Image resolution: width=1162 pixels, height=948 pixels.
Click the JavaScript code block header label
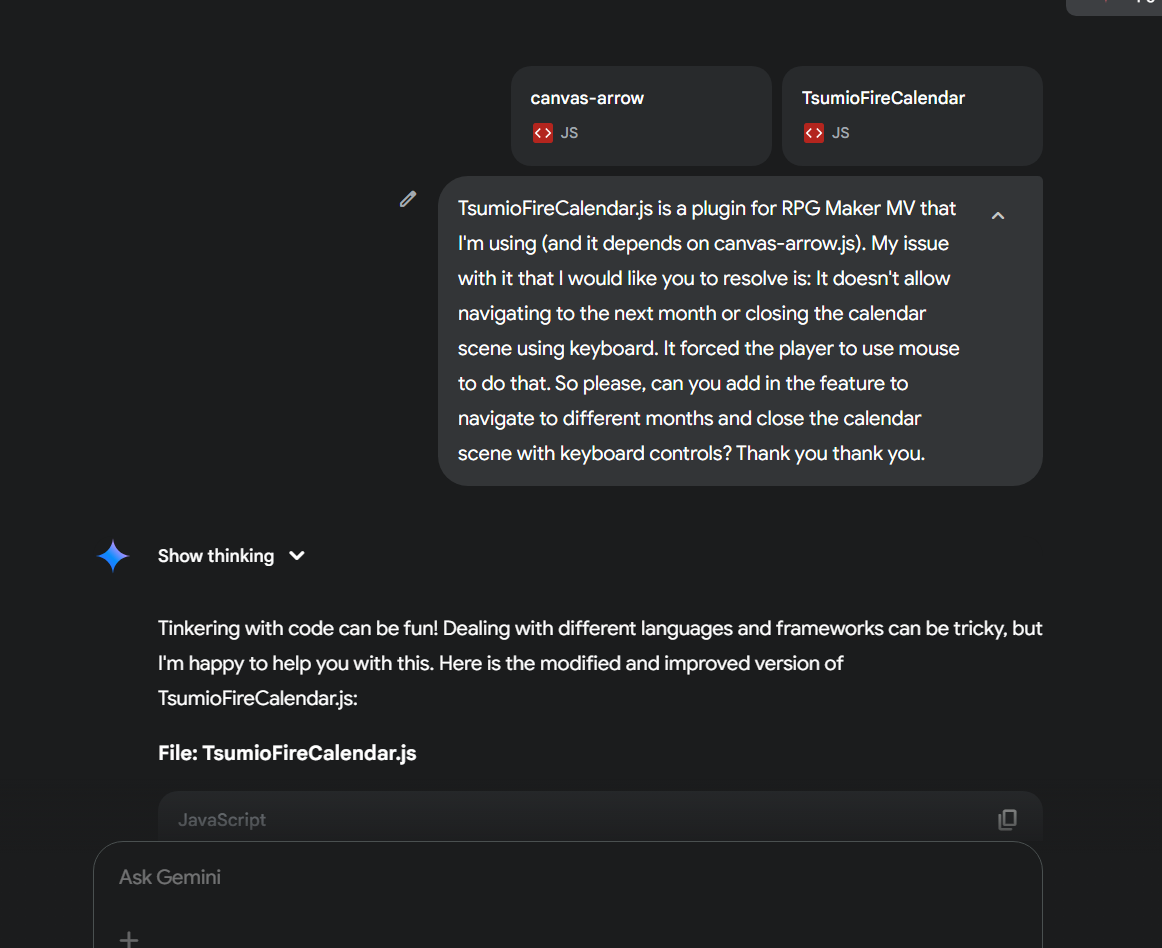click(x=222, y=820)
